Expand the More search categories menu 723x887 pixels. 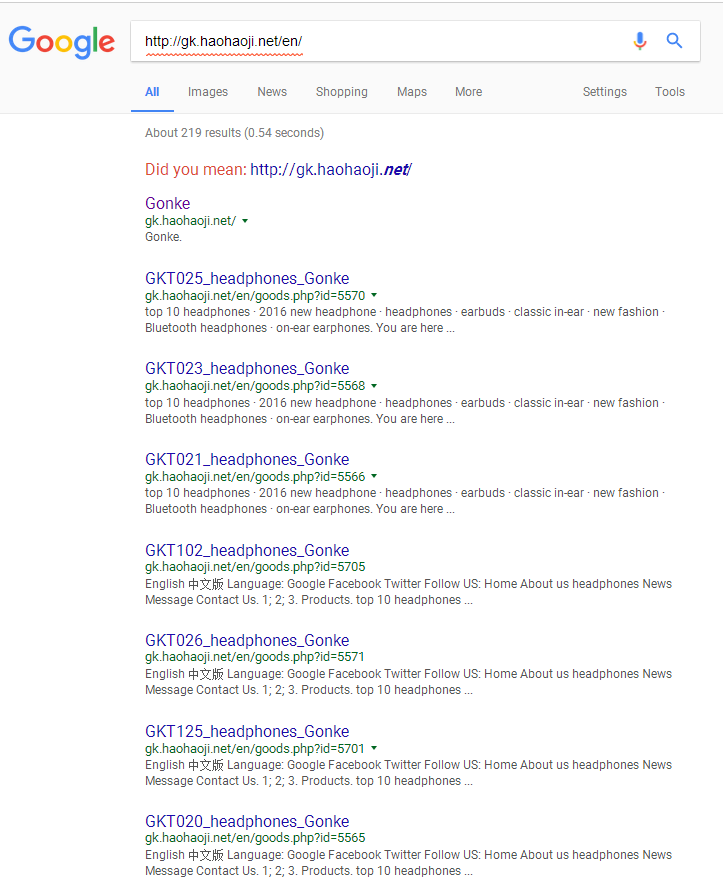[468, 92]
